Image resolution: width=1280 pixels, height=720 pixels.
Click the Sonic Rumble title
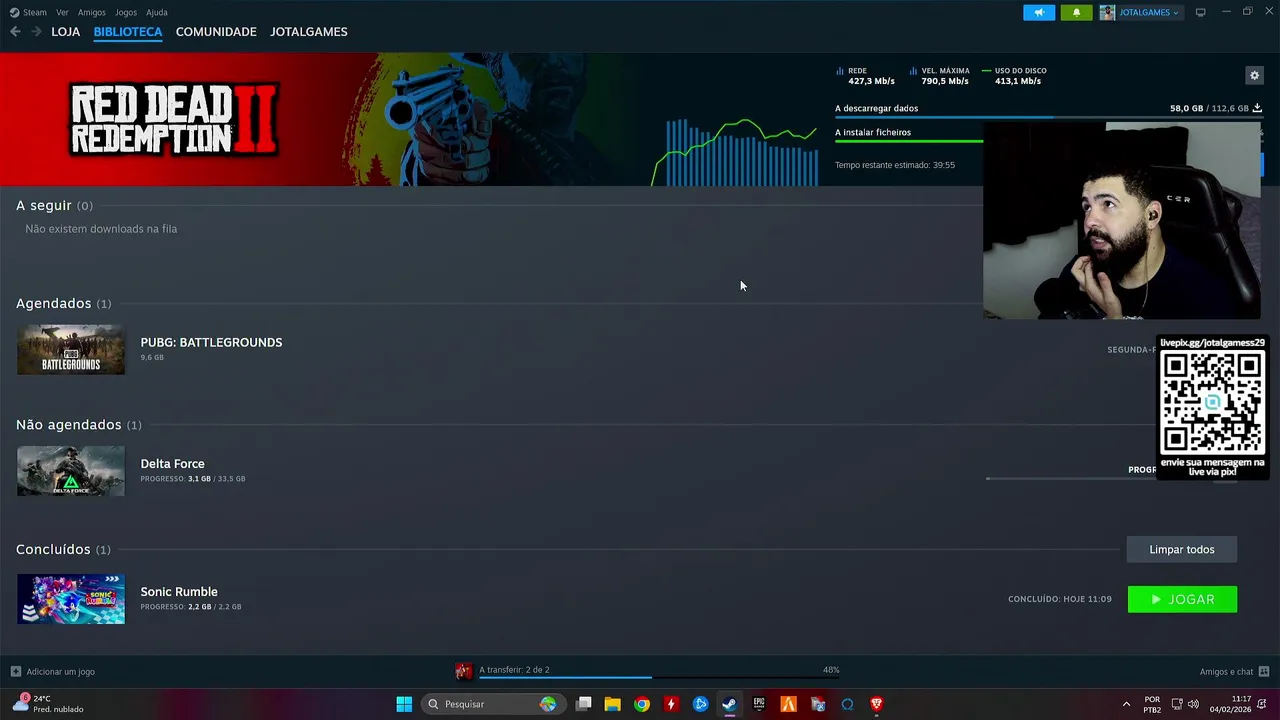click(179, 592)
